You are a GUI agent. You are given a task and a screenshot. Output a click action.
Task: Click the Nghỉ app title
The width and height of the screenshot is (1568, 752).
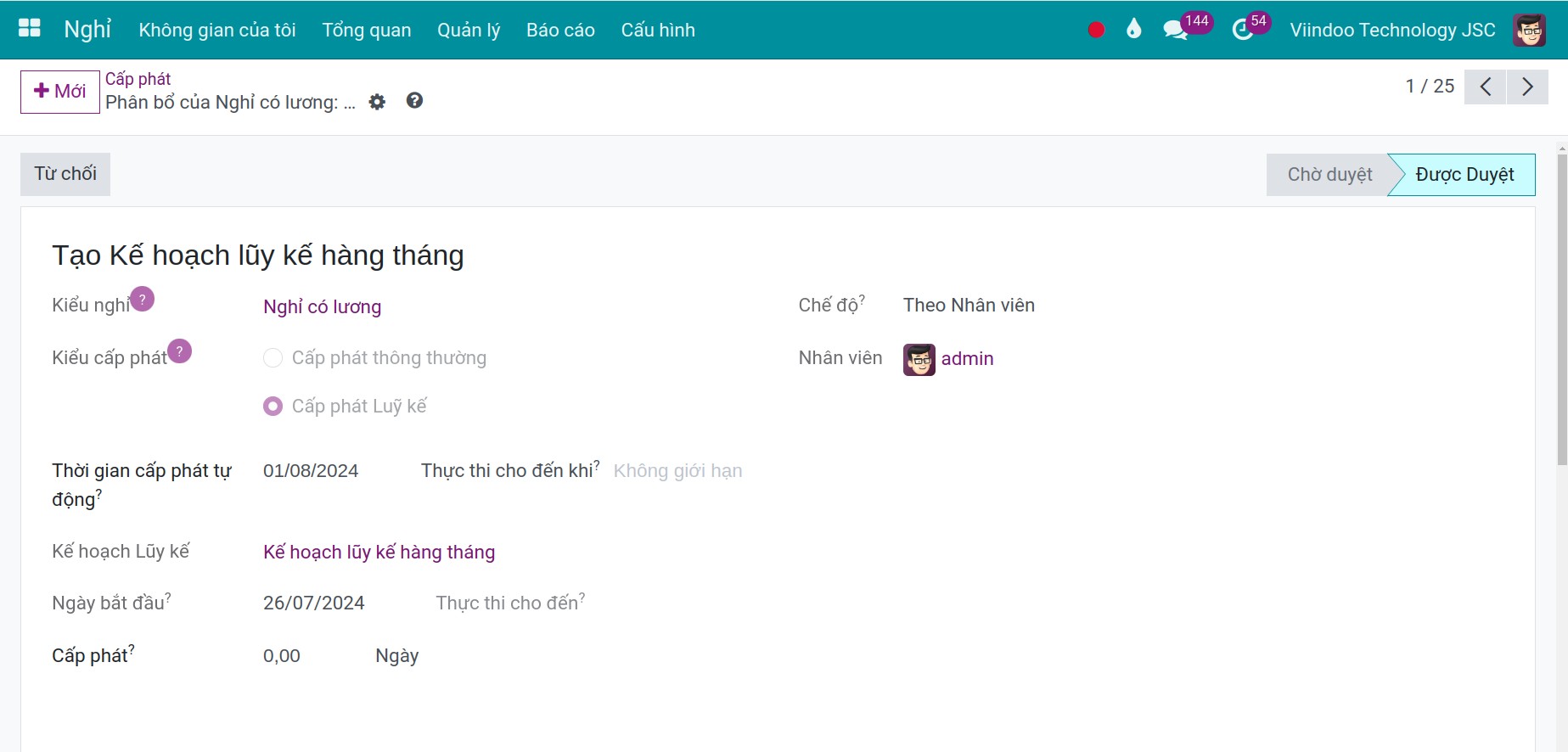click(x=87, y=30)
